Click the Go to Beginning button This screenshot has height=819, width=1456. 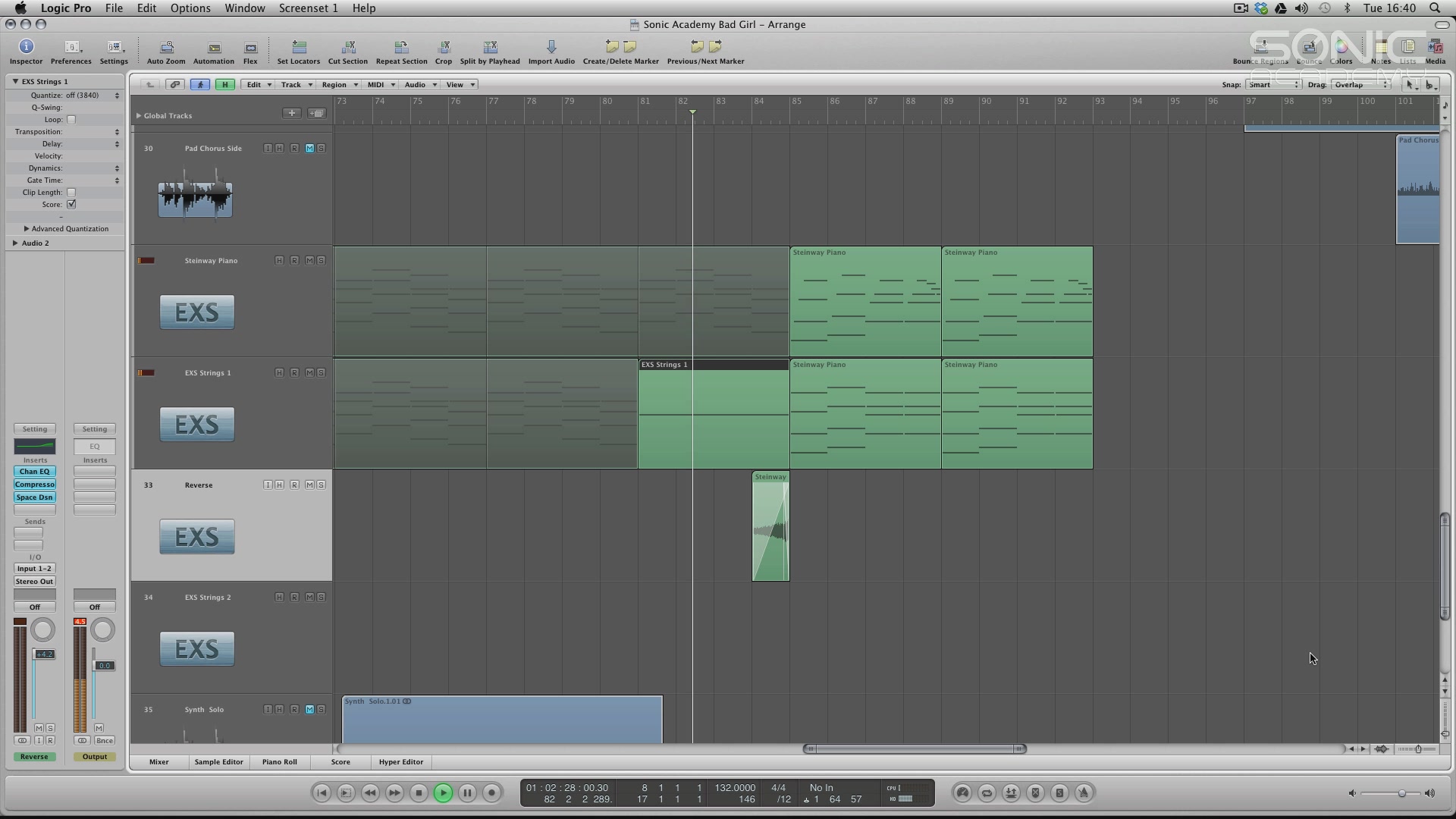click(x=322, y=793)
